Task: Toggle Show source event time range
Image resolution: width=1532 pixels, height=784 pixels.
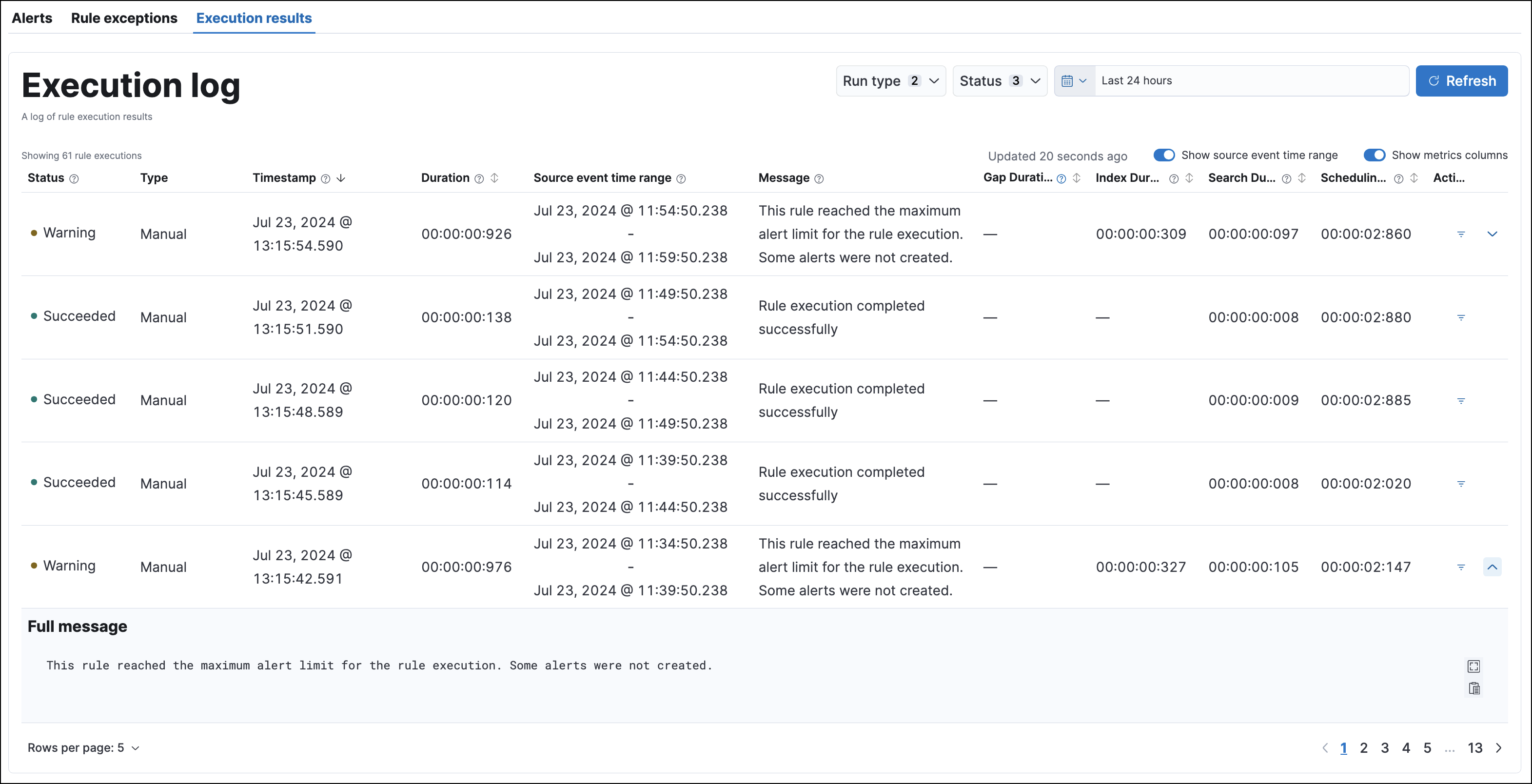Action: [x=1164, y=155]
